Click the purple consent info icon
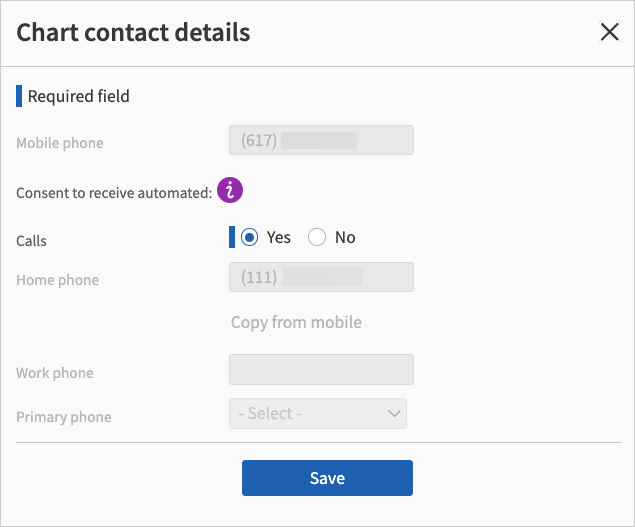635x527 pixels. [x=231, y=189]
